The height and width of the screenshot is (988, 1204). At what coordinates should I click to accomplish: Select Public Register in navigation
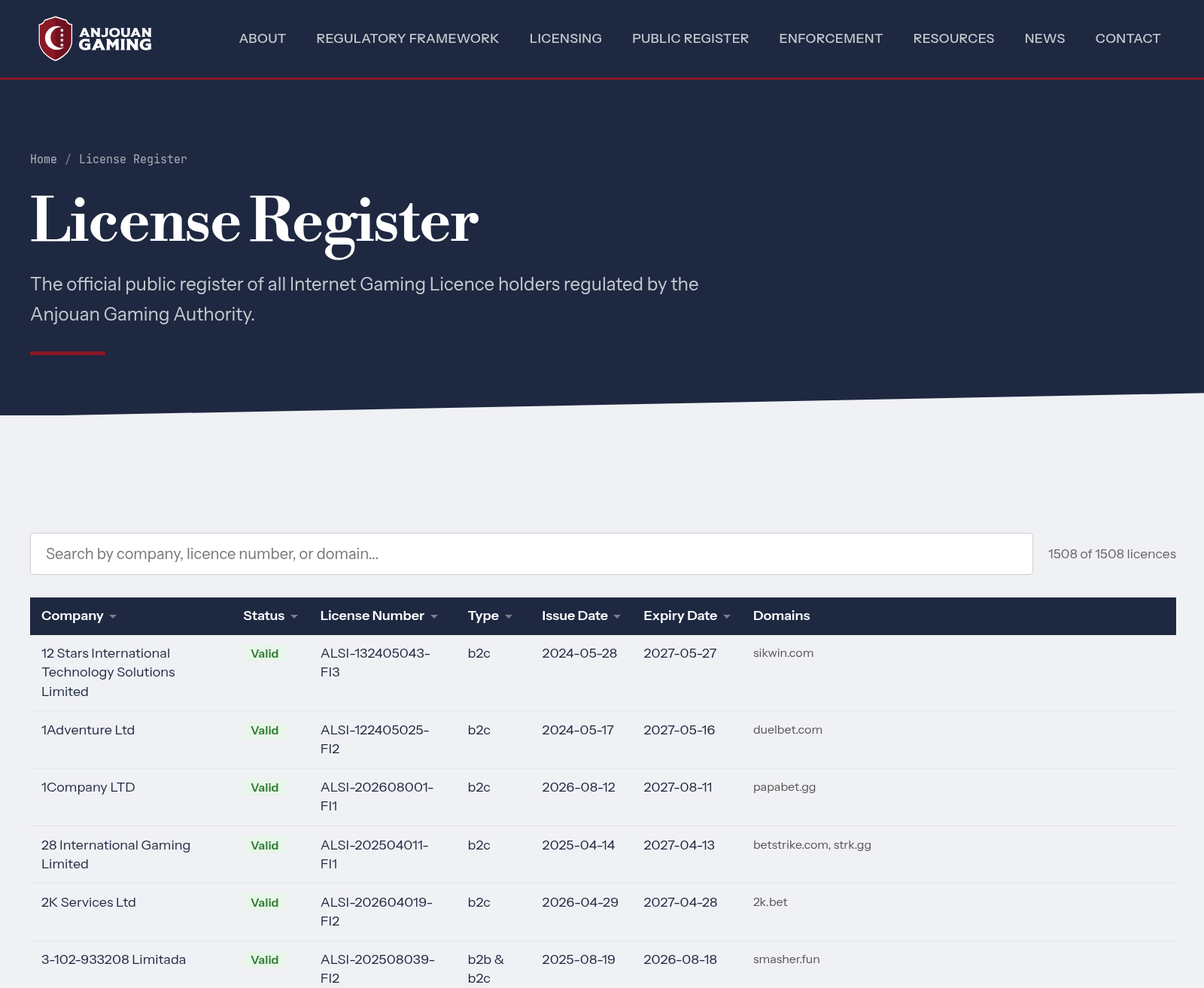click(690, 38)
